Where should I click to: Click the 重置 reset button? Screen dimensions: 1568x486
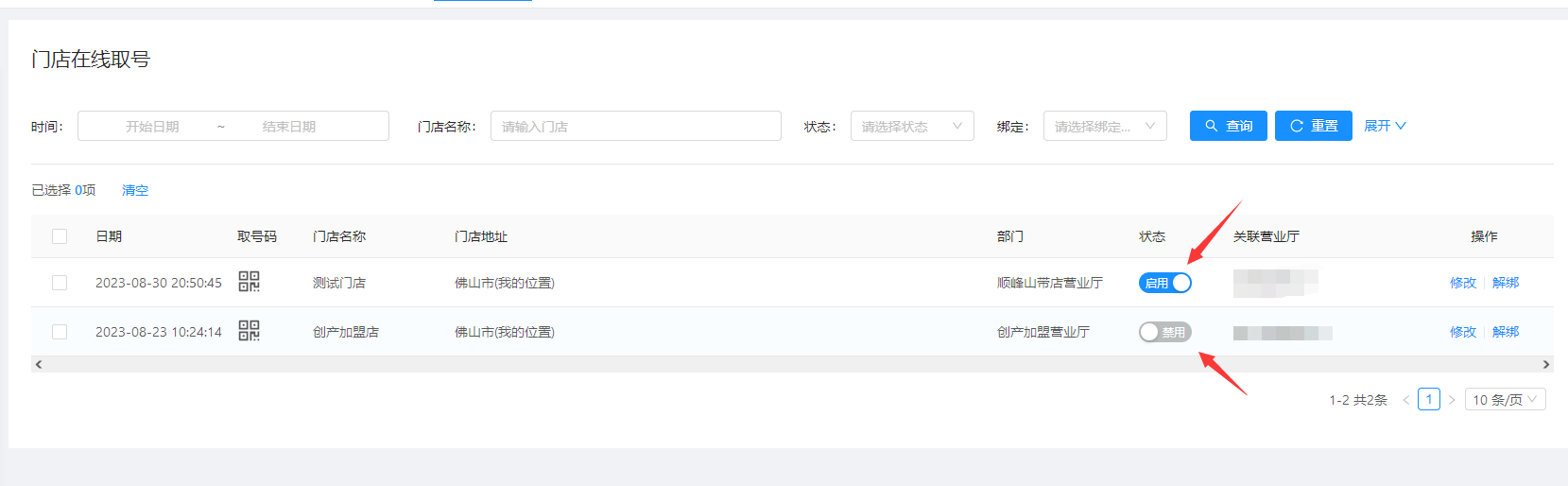(x=1314, y=126)
